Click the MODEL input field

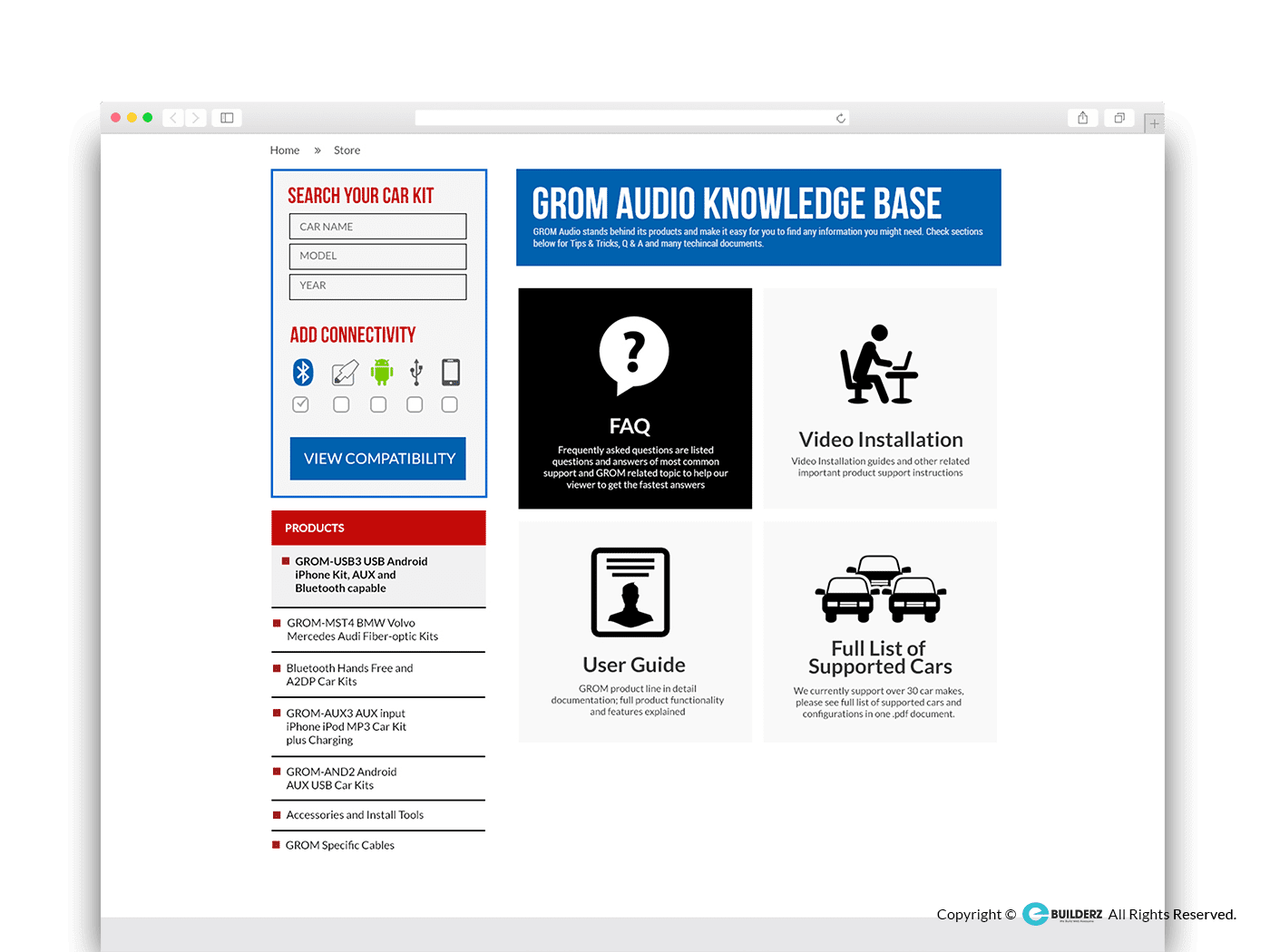point(377,257)
